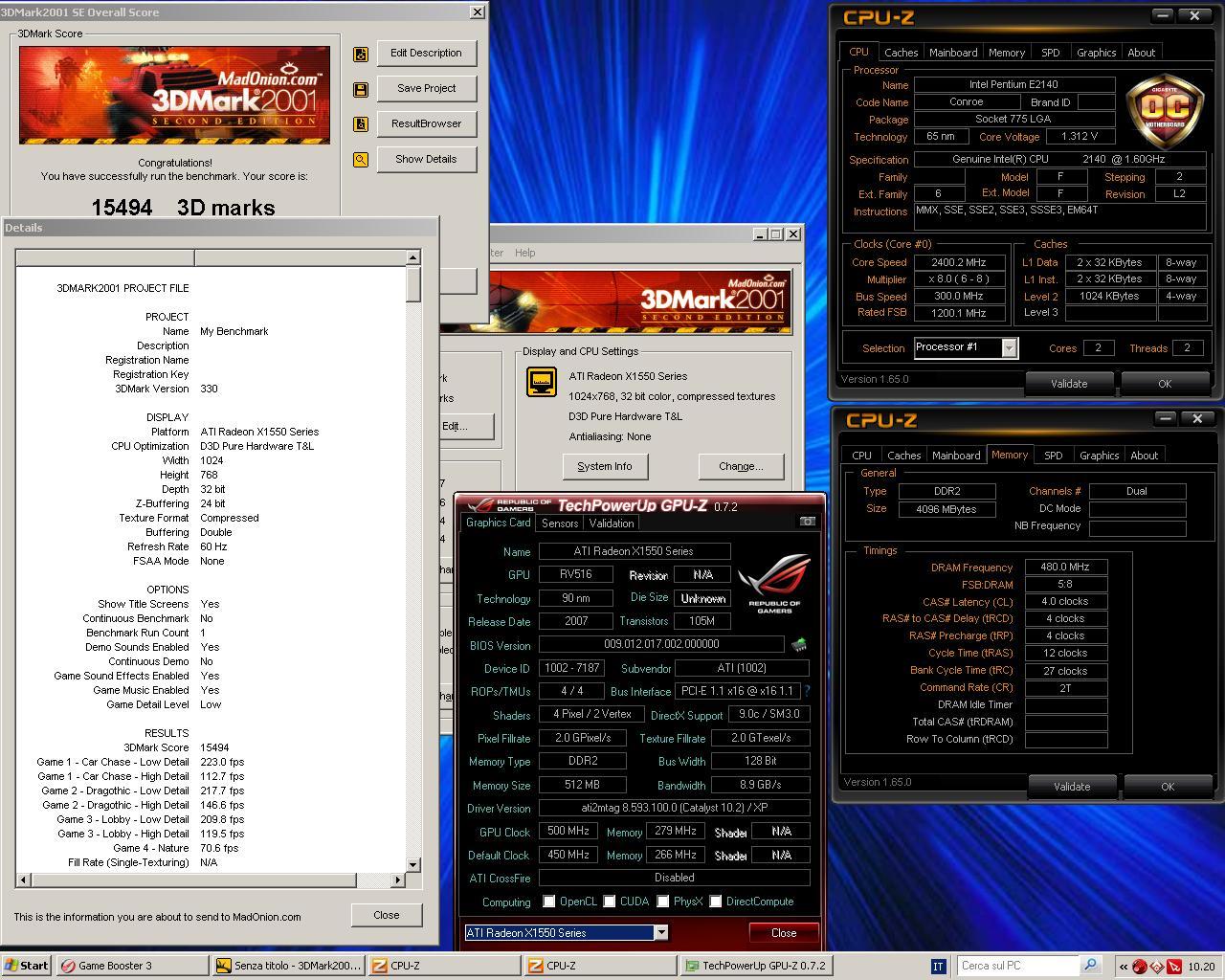
Task: Click the BIOS Version field in GPU-Z
Action: (661, 645)
